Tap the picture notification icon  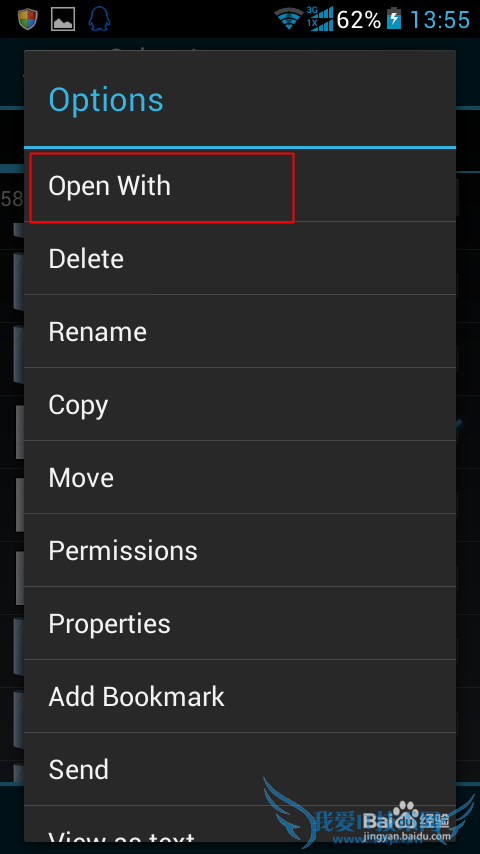(x=63, y=20)
